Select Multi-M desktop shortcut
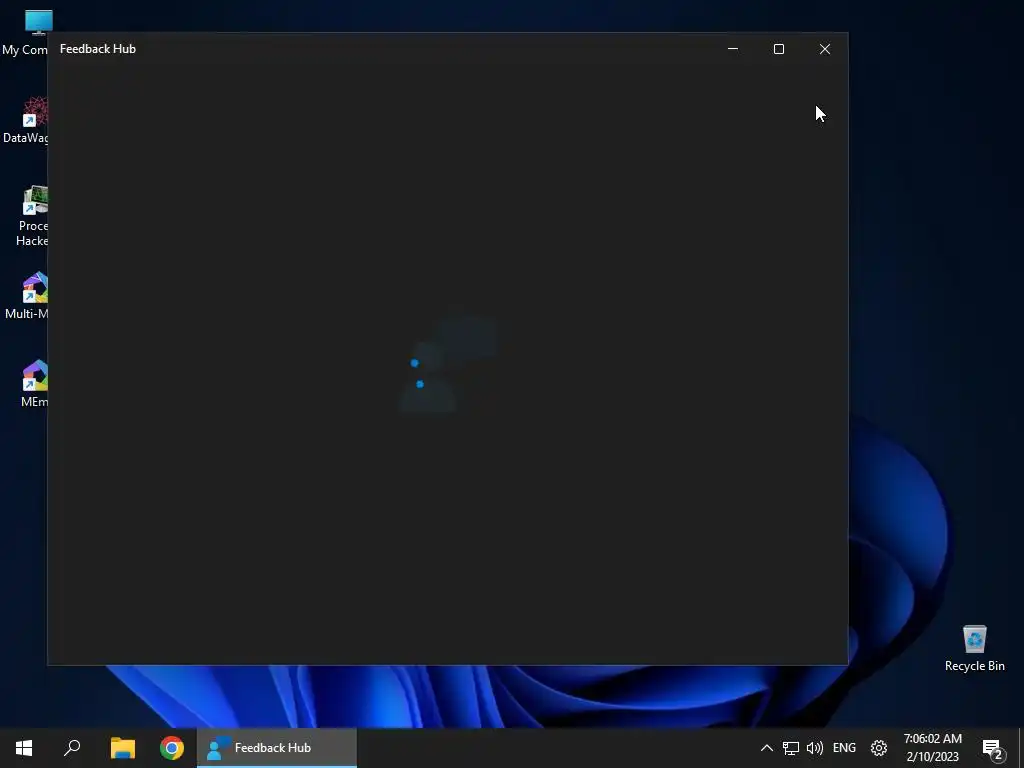The image size is (1024, 768). coord(25,296)
